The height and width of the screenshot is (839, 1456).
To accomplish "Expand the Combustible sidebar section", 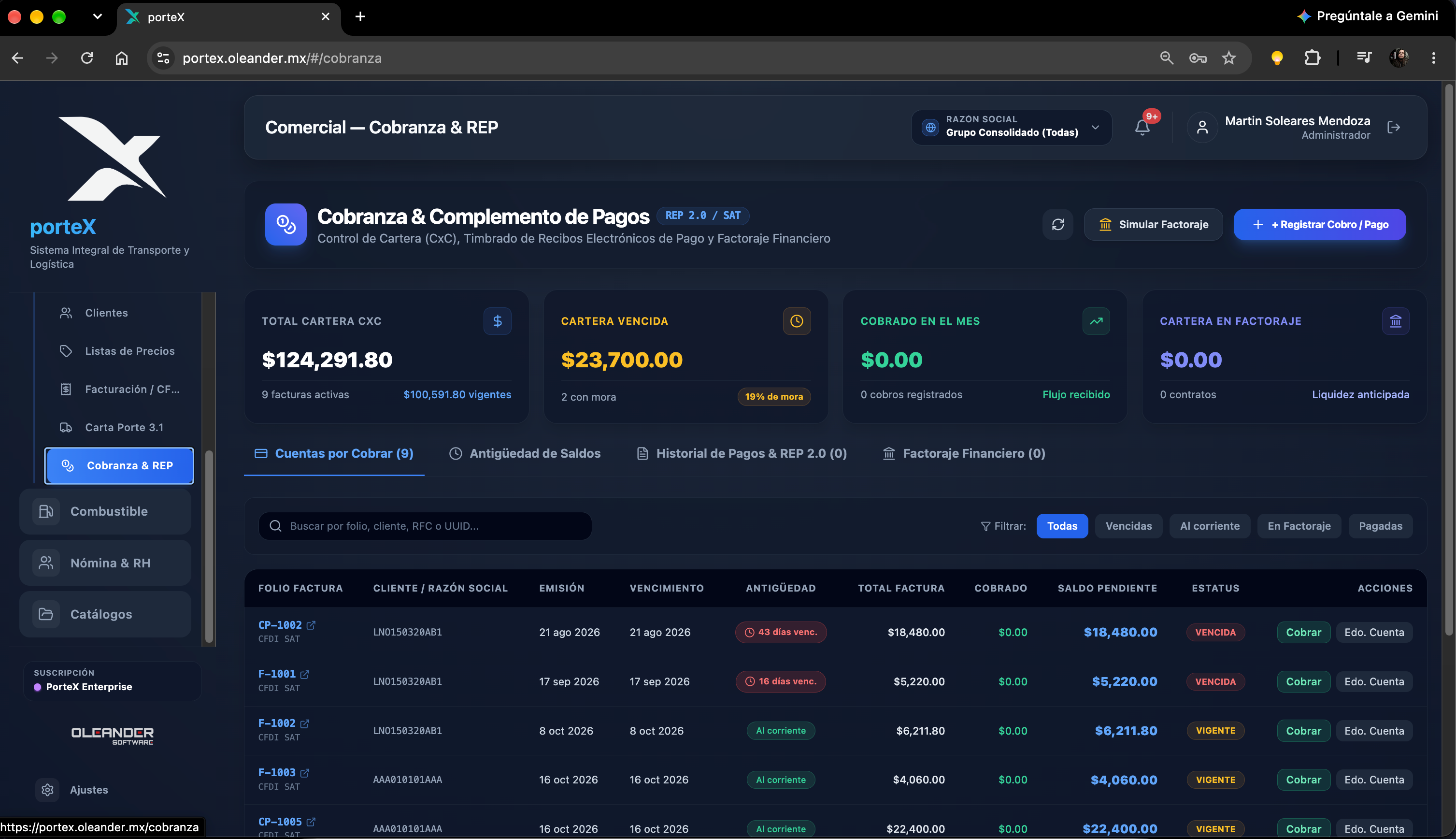I will point(105,511).
